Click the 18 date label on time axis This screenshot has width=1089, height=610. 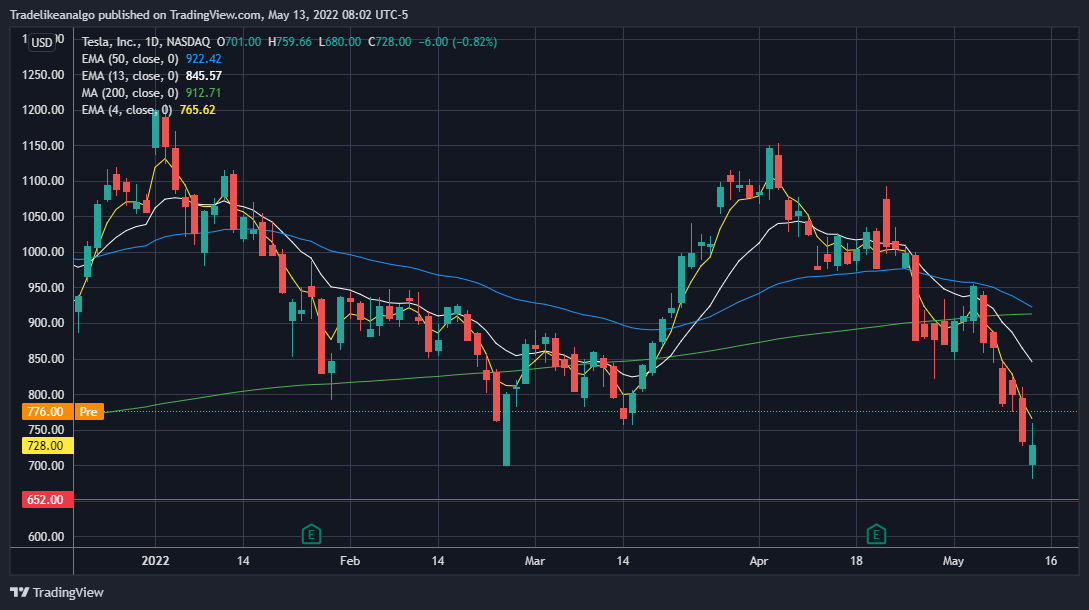tap(856, 561)
